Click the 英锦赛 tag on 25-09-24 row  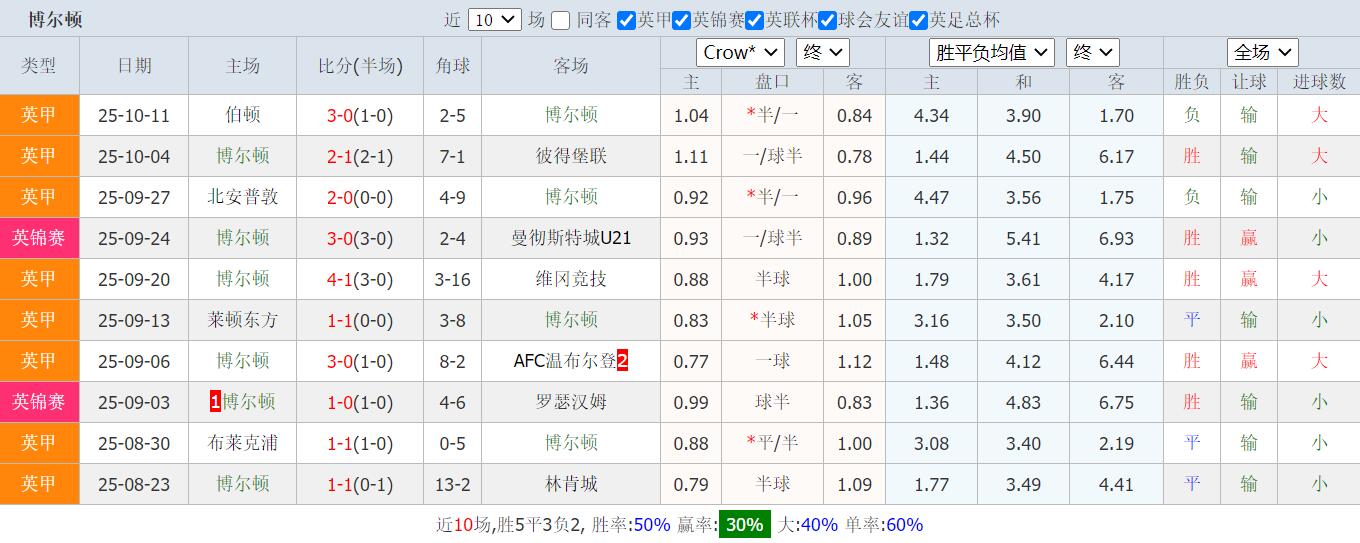[39, 238]
